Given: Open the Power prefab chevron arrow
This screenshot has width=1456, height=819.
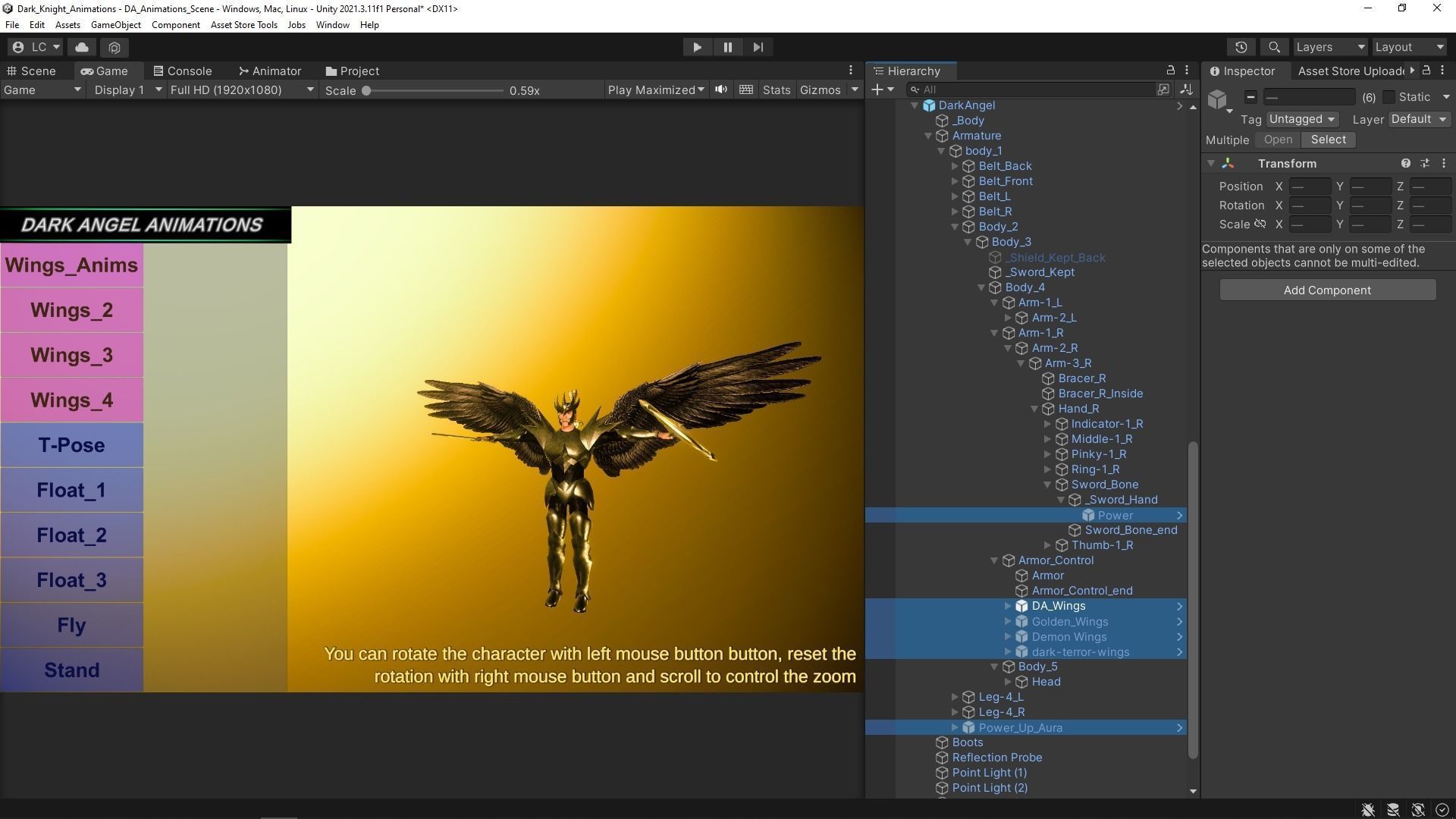Looking at the screenshot, I should click(1179, 515).
